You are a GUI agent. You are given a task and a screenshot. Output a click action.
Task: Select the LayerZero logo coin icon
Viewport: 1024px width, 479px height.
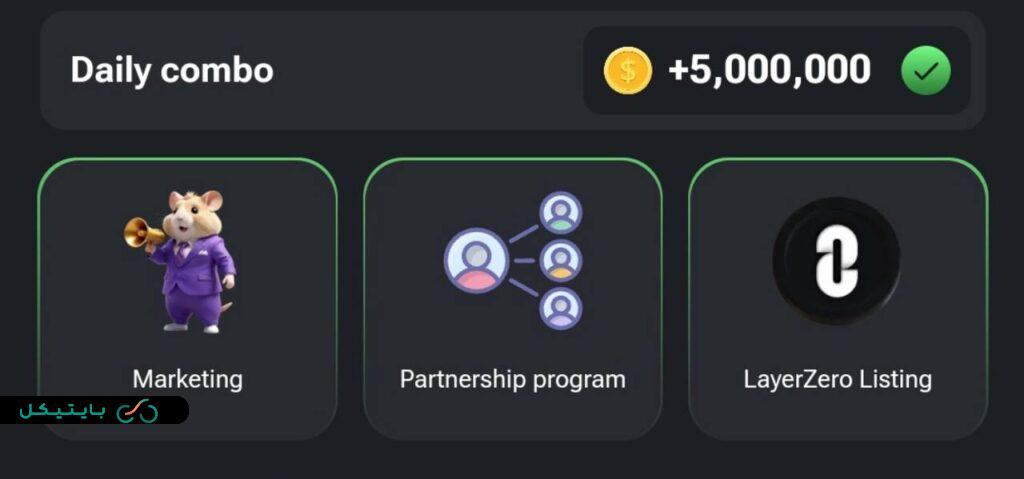tap(836, 260)
